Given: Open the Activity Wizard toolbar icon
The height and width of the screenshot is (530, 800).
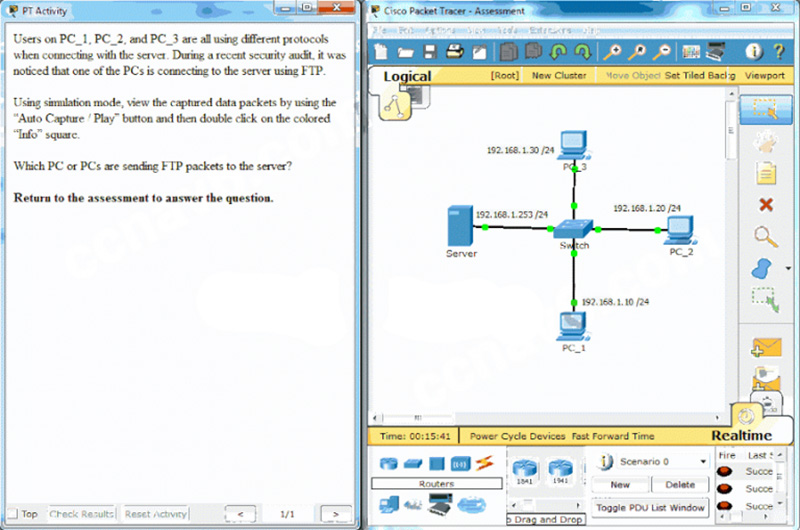Looking at the screenshot, I should (480, 52).
